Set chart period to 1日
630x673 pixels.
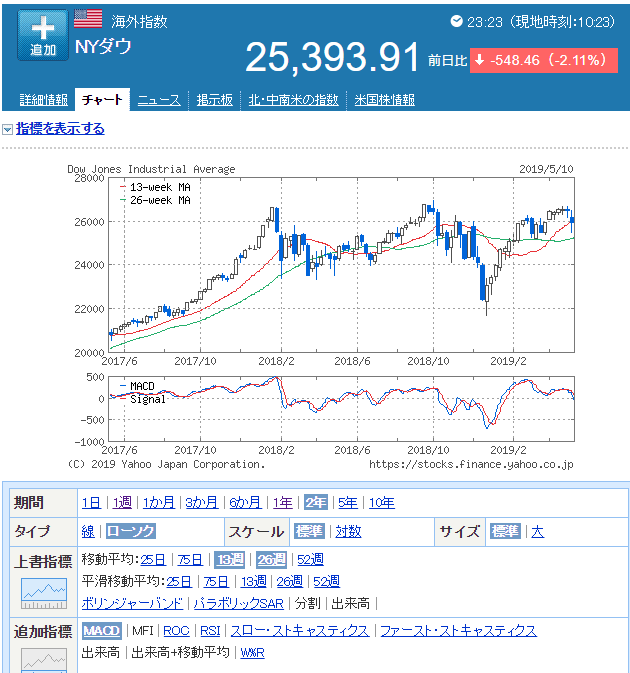click(91, 503)
